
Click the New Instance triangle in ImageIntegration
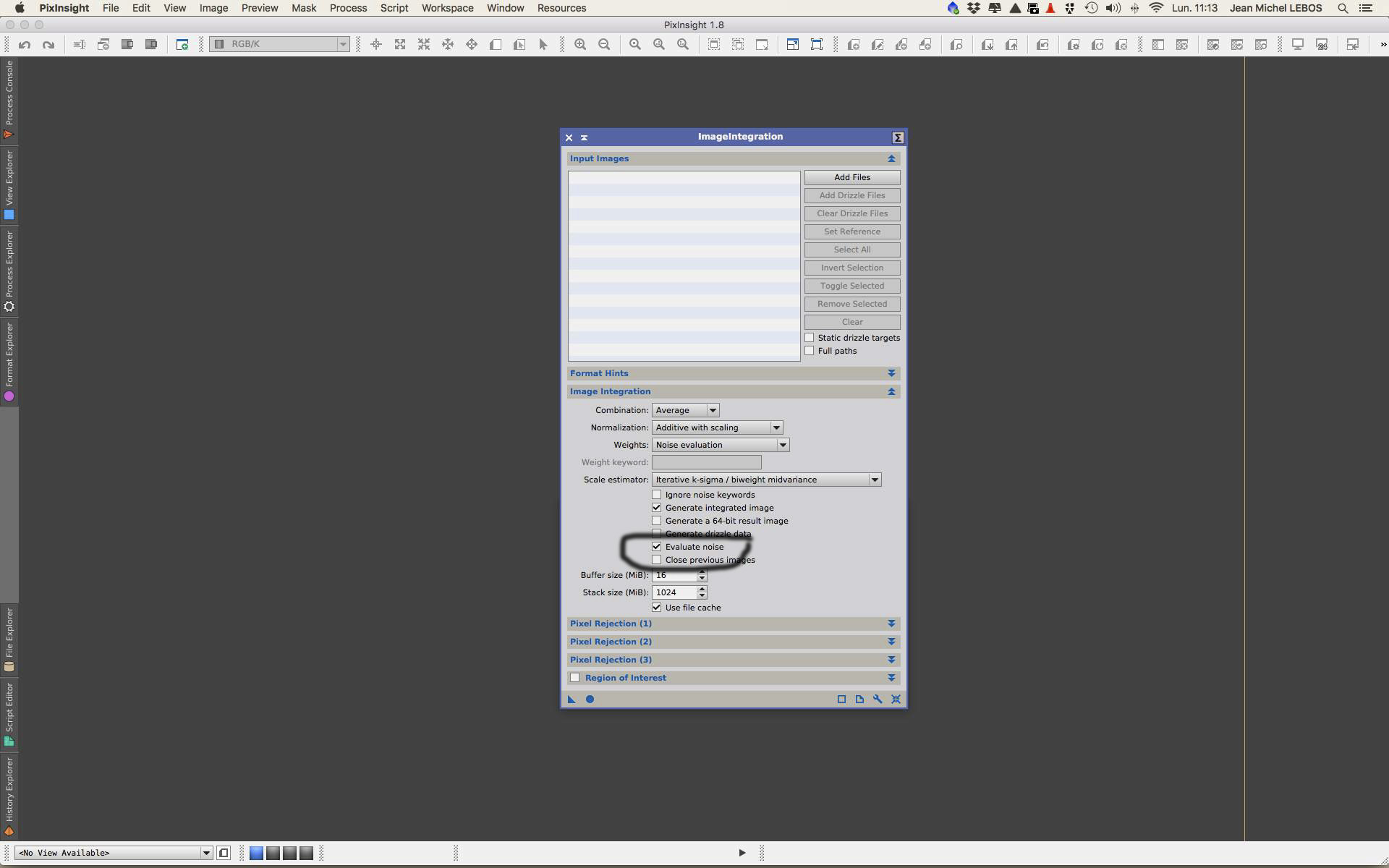(572, 699)
